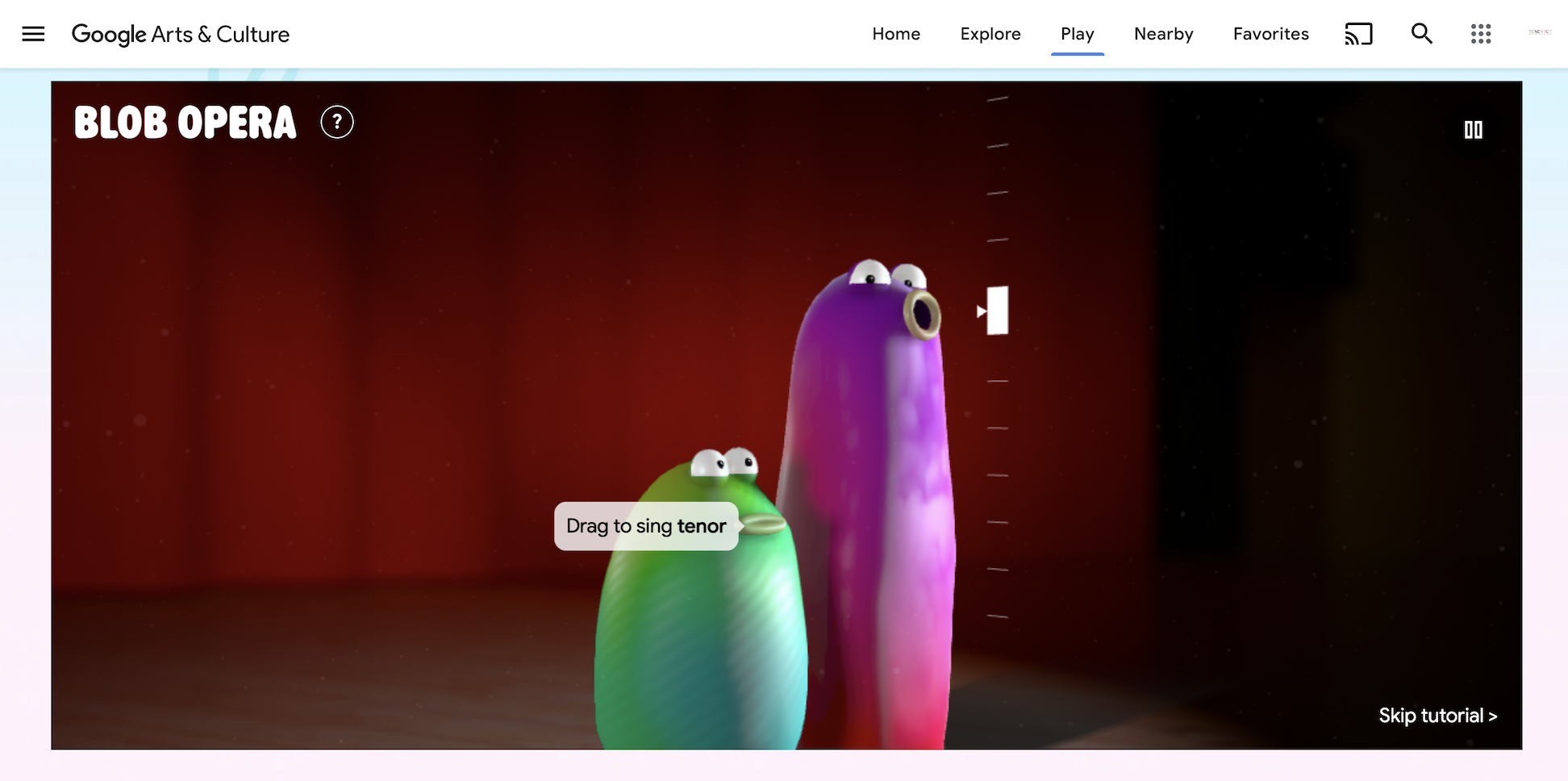Click the layout toggle icon in the experiment's top-right corner

pos(1474,130)
